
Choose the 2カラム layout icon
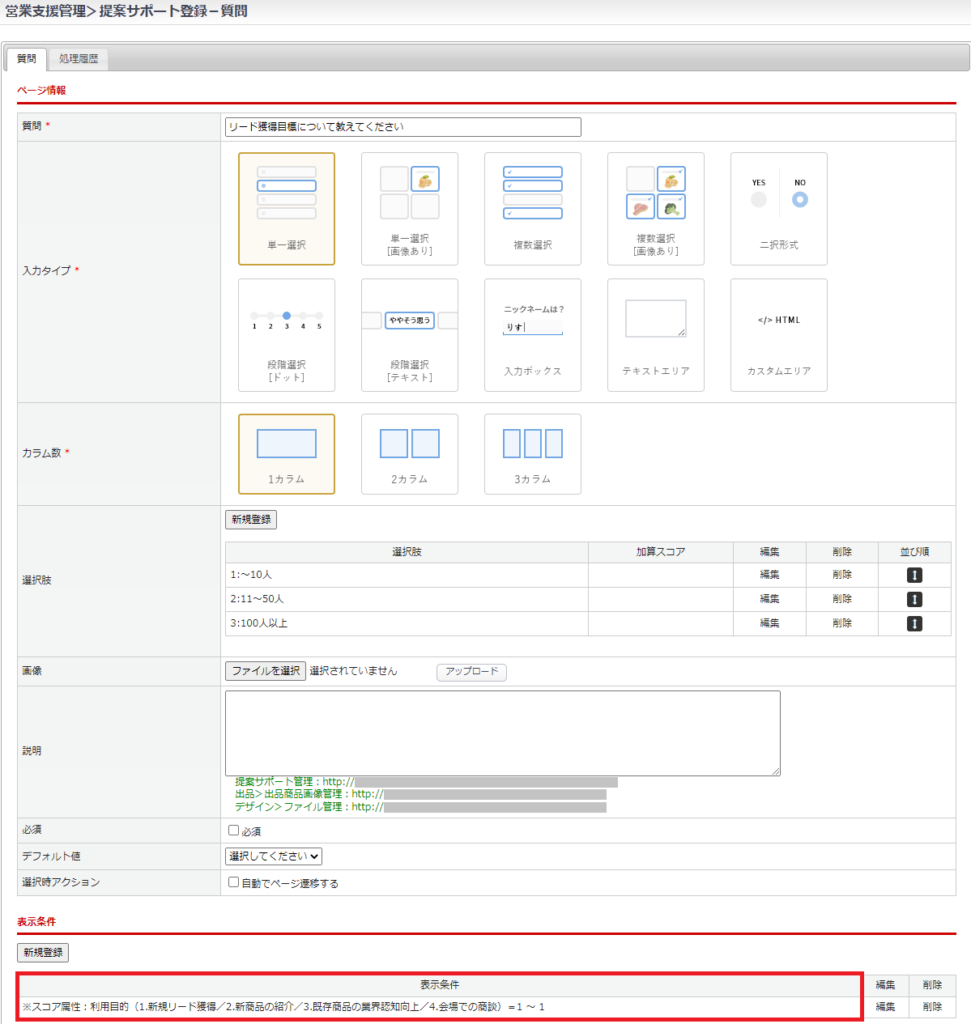(409, 453)
